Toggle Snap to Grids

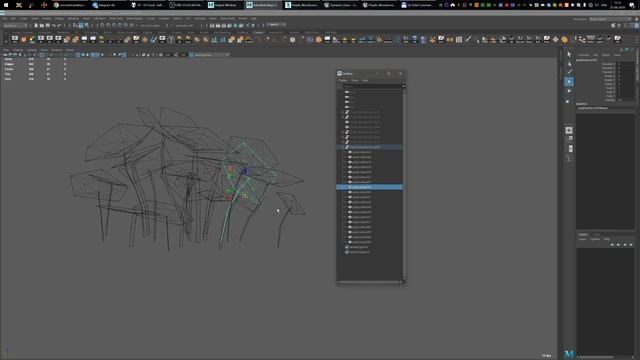tap(103, 25)
